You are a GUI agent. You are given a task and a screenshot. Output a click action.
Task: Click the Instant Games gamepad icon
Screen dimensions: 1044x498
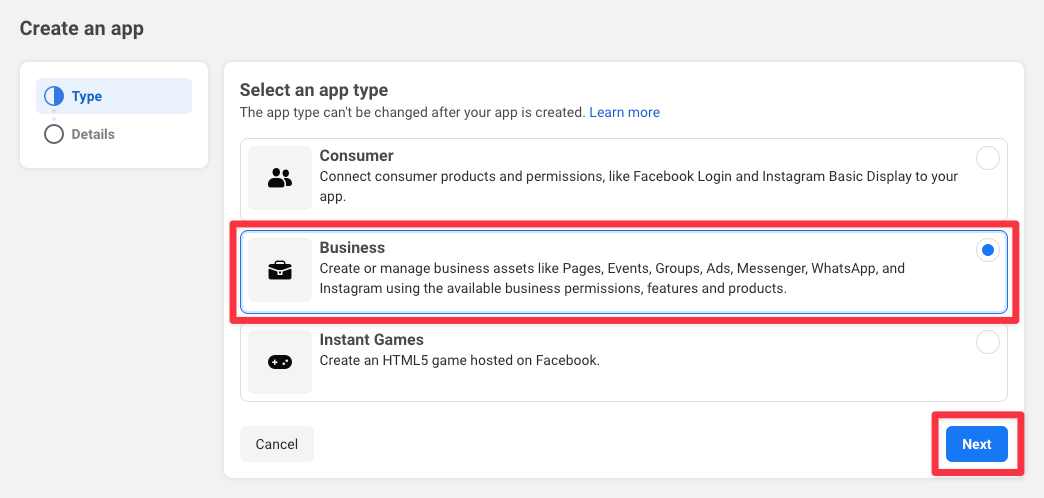pyautogui.click(x=280, y=362)
